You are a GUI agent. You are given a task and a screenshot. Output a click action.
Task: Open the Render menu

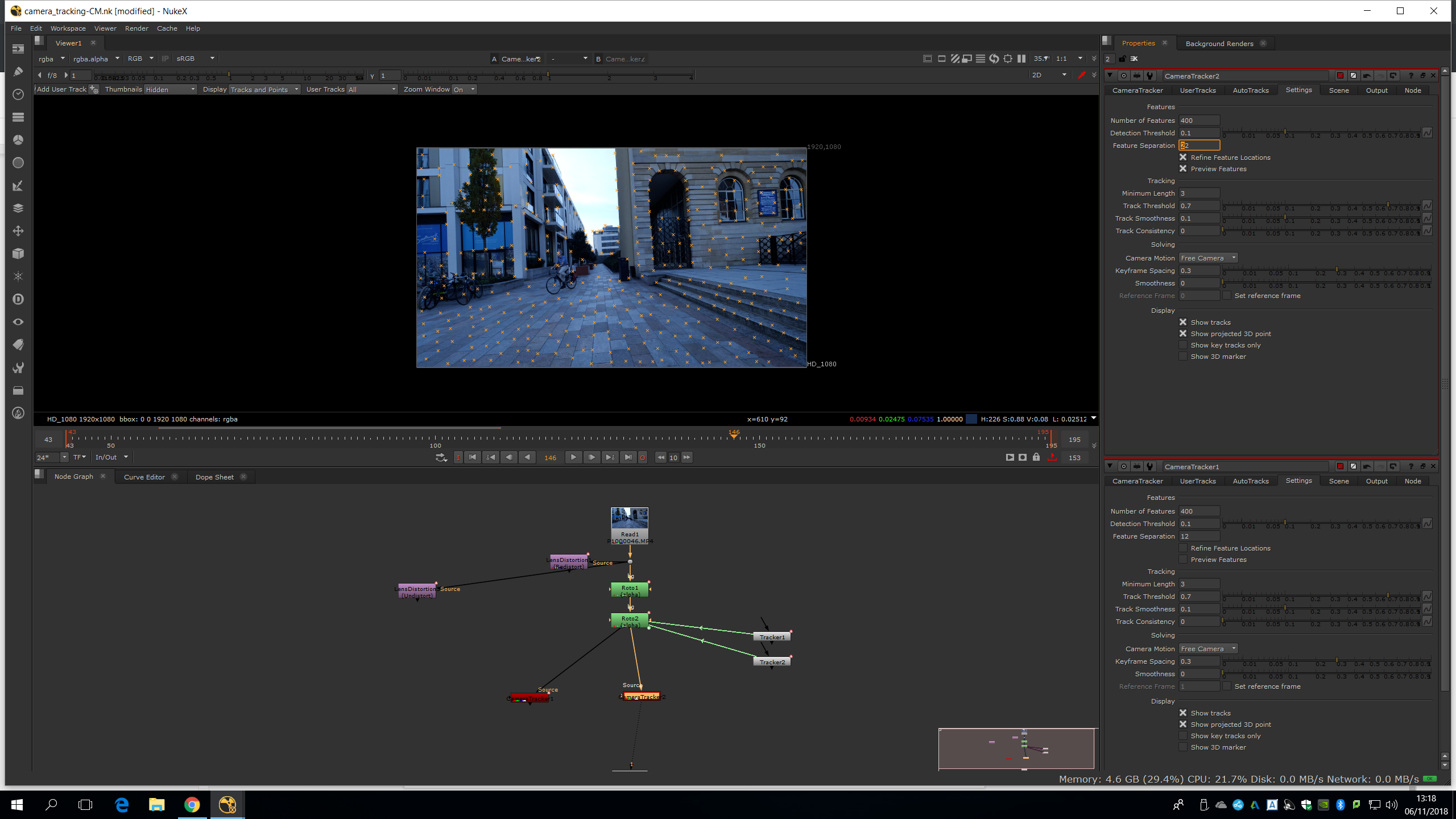[136, 28]
